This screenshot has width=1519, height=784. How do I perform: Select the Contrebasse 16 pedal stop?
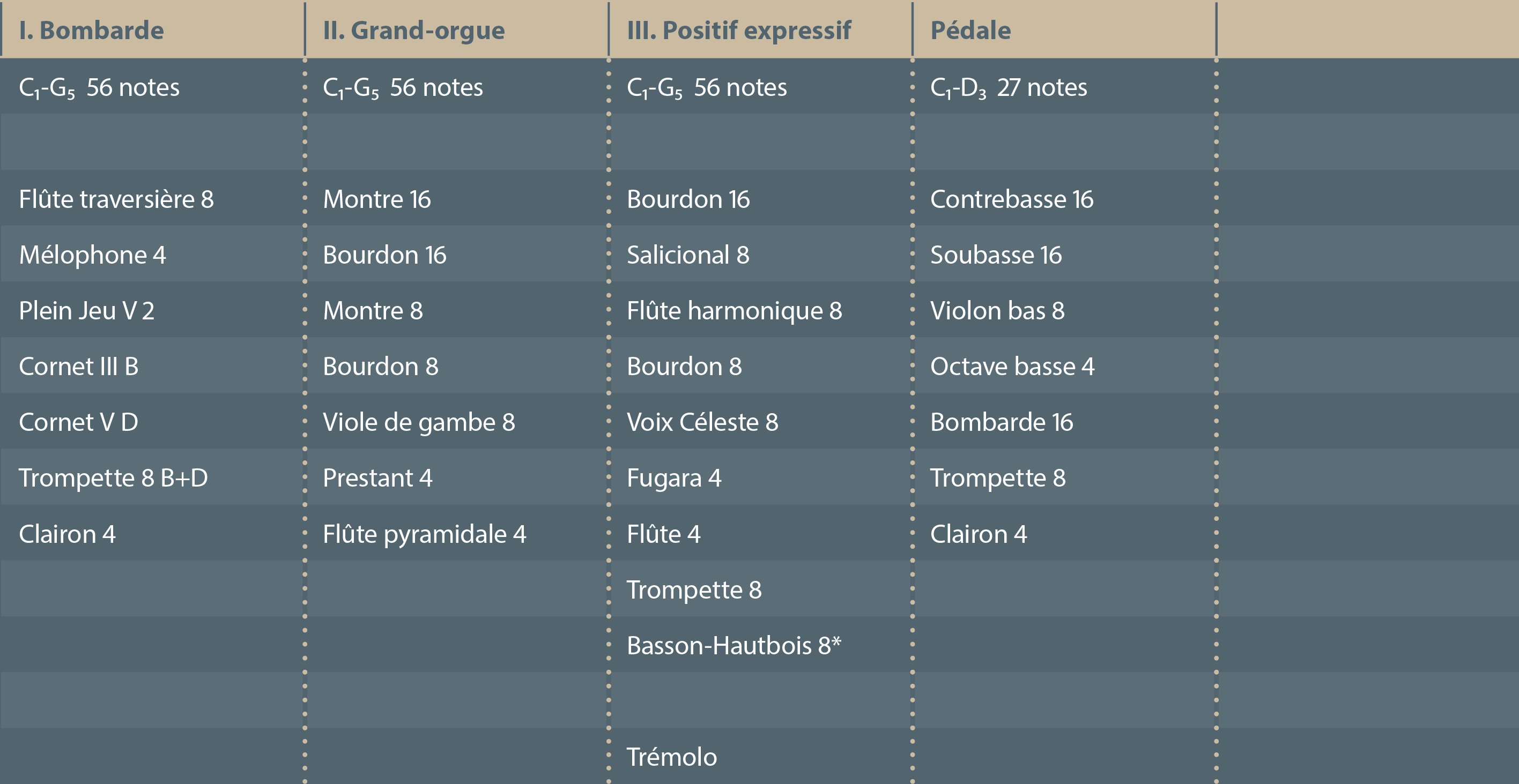(x=1011, y=199)
